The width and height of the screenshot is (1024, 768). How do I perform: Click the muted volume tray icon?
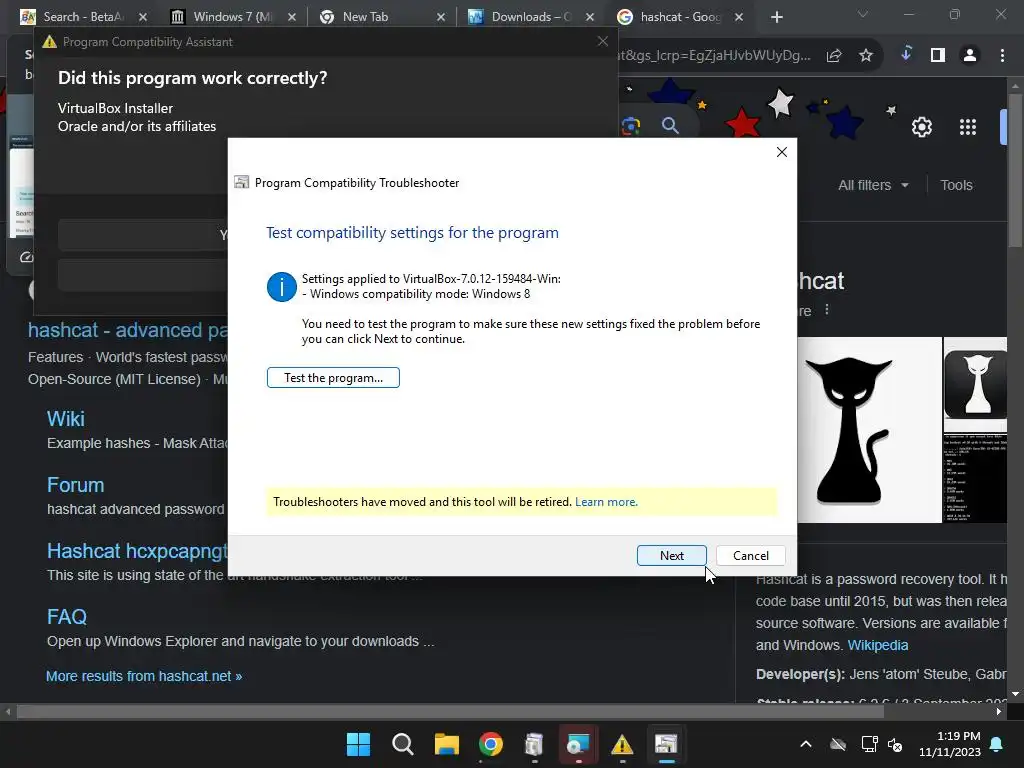[895, 744]
